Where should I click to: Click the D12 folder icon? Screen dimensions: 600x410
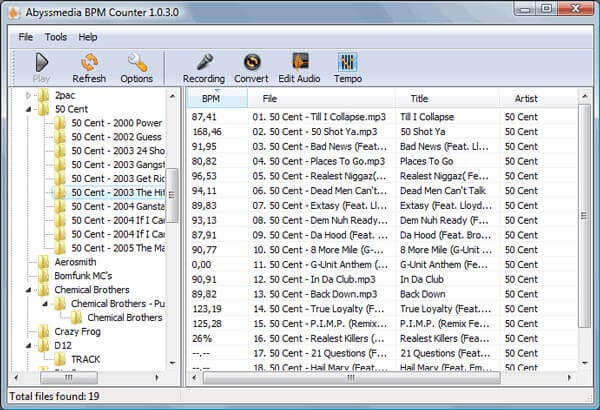pos(43,346)
